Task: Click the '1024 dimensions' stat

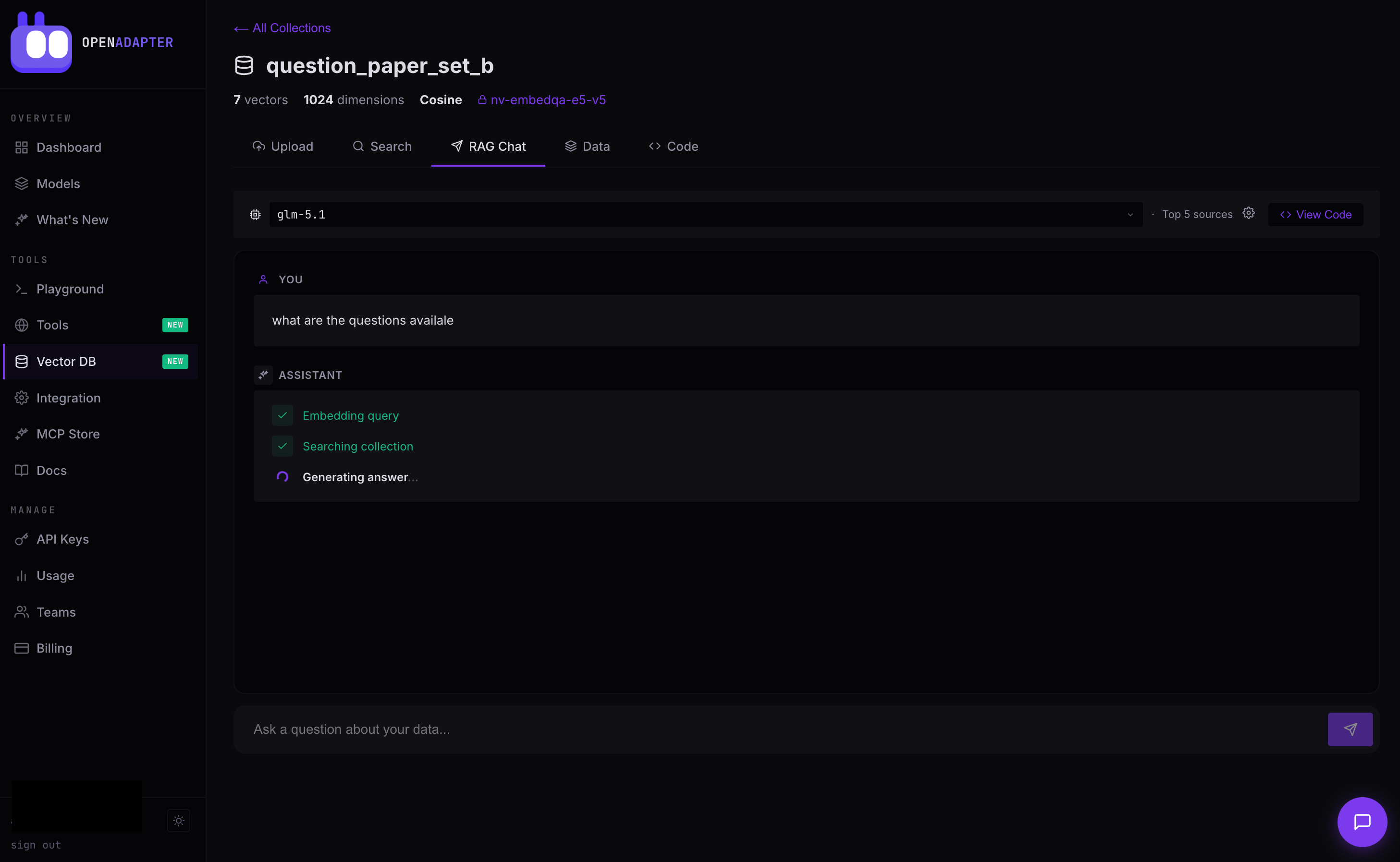Action: pos(354,100)
